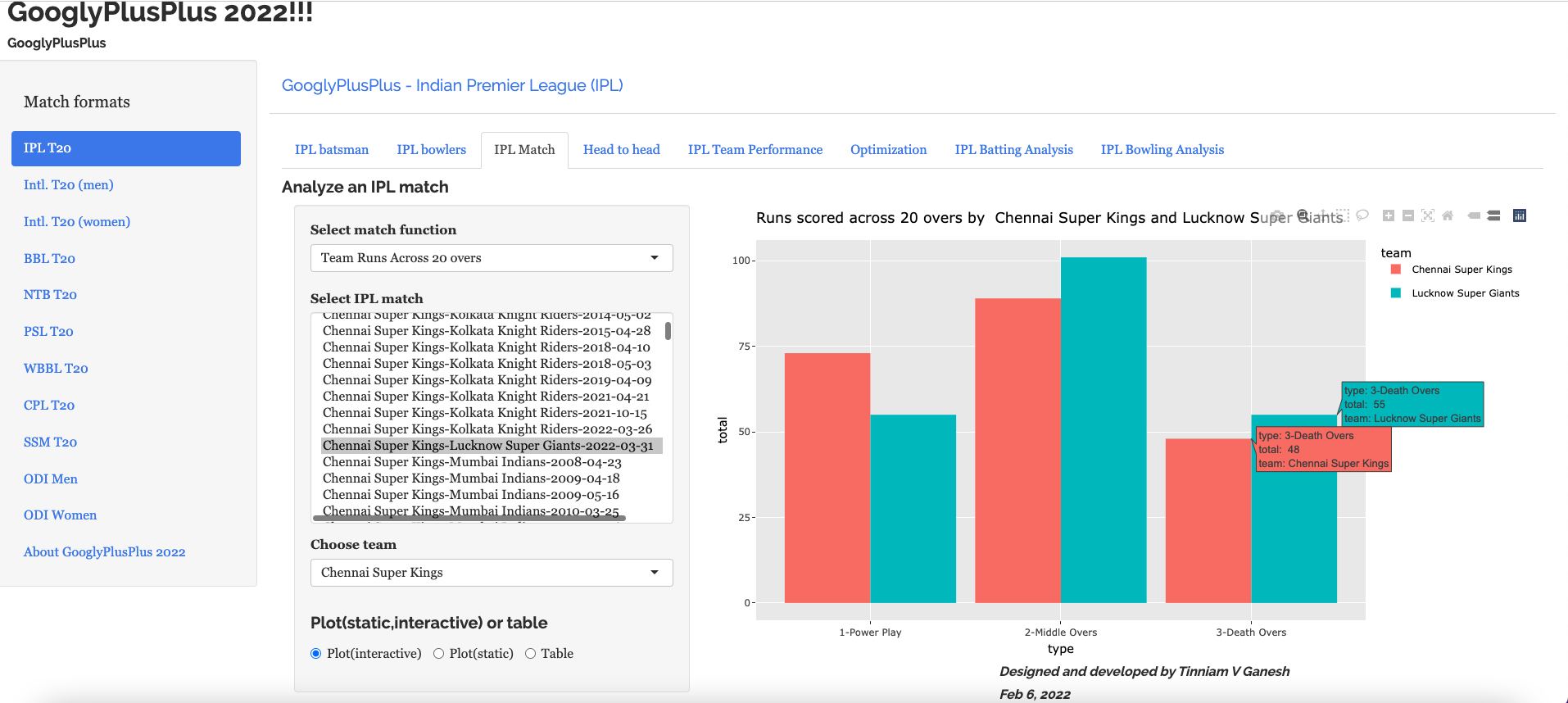
Task: Click the Plotly logo icon
Action: (x=1519, y=215)
